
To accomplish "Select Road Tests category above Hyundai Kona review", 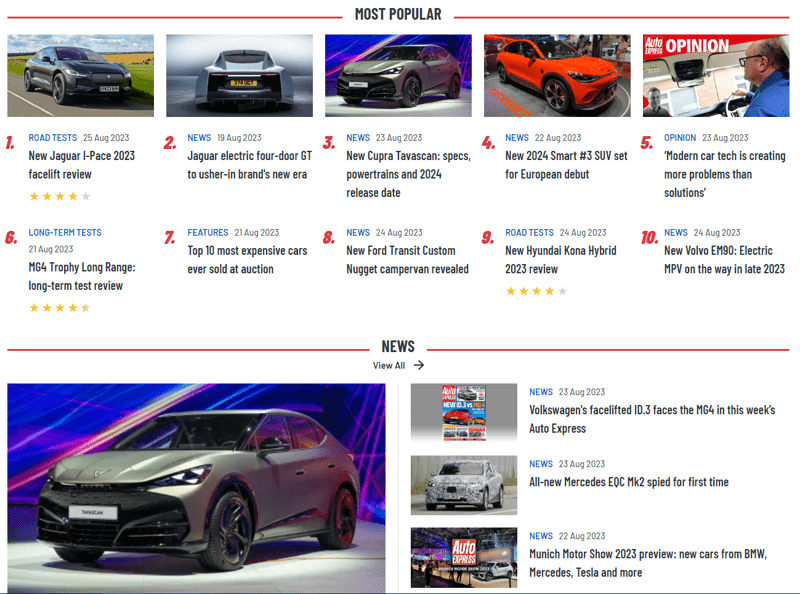I will pos(529,232).
